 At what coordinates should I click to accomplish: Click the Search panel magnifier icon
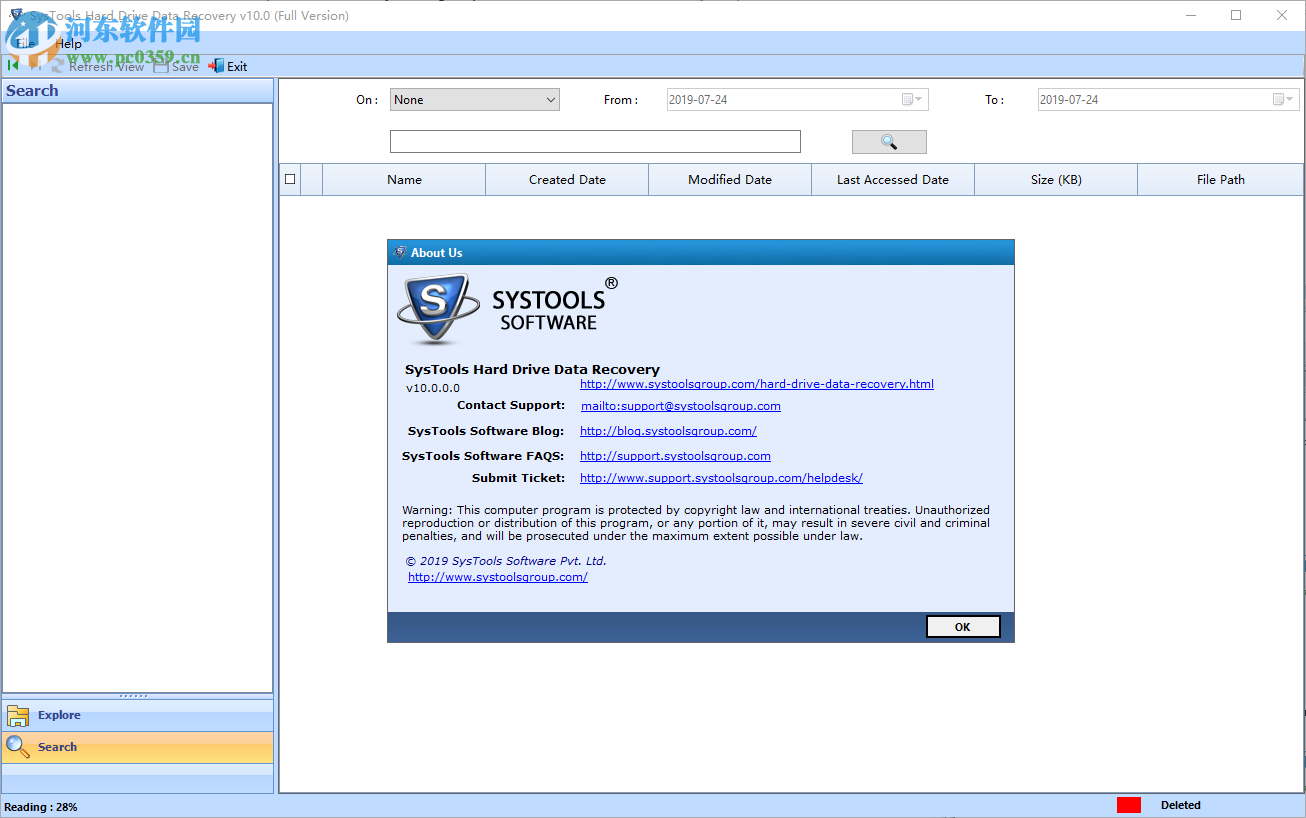click(x=17, y=746)
